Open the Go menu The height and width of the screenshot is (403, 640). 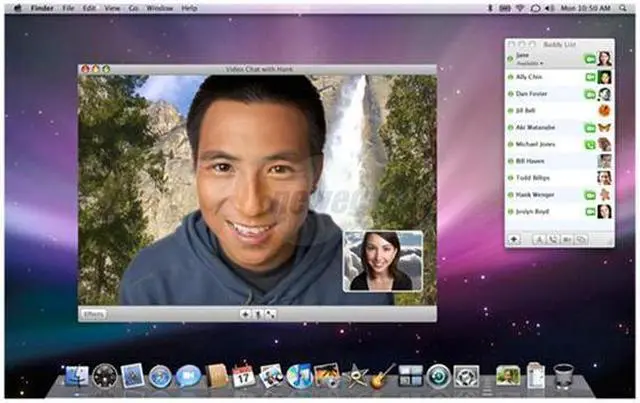click(x=133, y=8)
